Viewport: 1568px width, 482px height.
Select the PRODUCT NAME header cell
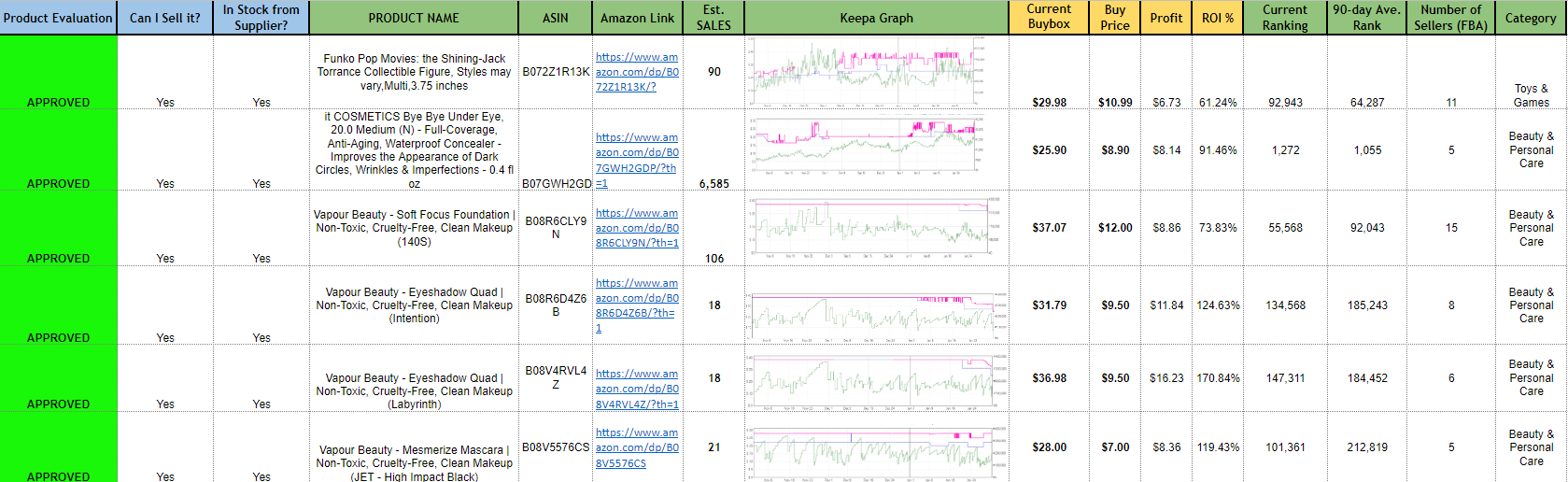pos(414,18)
